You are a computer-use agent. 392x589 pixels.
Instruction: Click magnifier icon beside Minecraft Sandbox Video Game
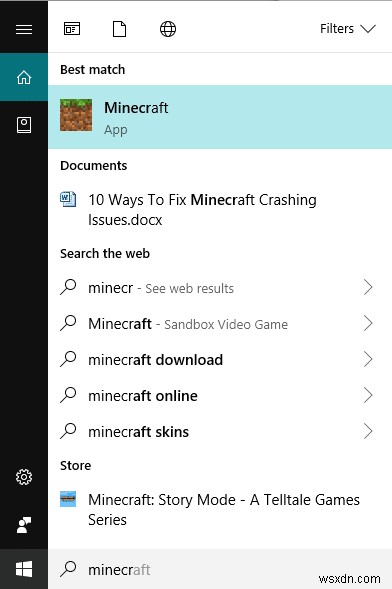[x=68, y=323]
